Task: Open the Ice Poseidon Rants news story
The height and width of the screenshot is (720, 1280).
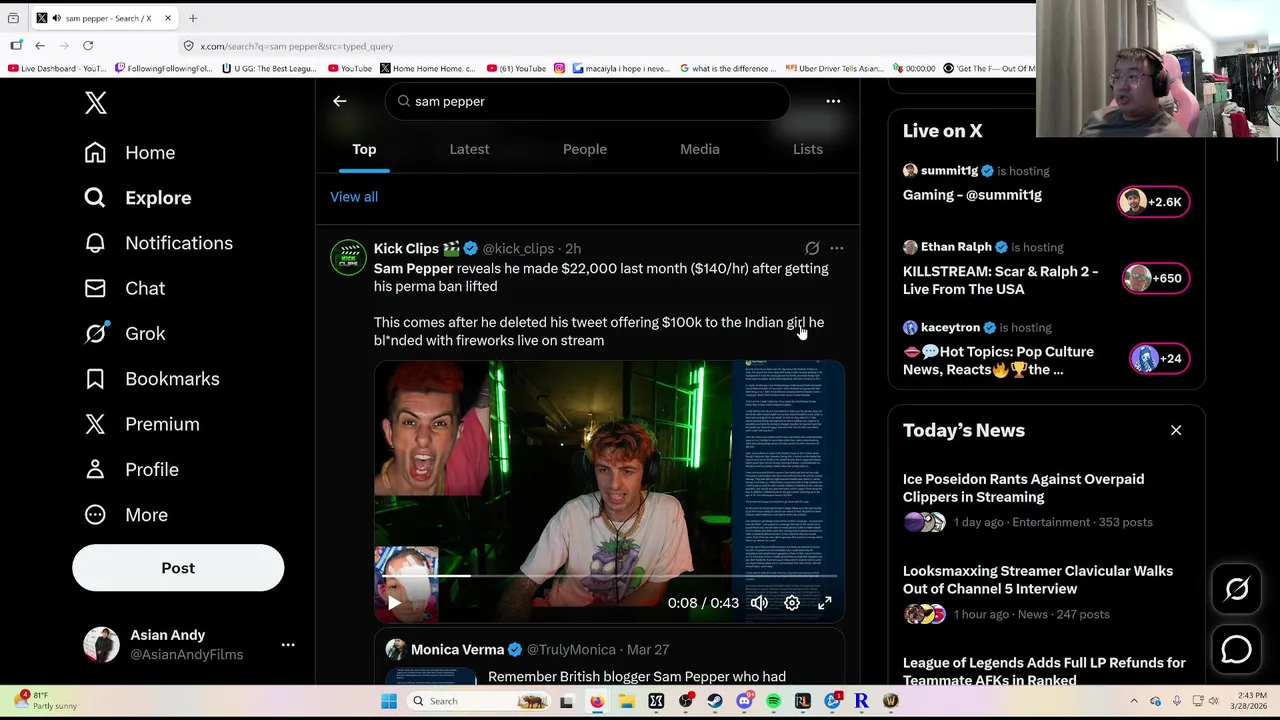Action: click(x=1024, y=488)
